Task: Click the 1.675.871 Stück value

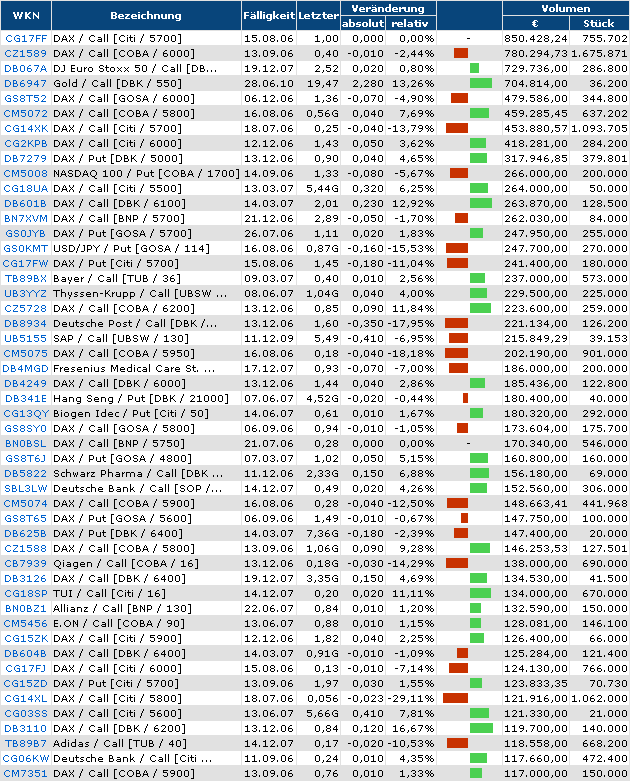Action: [599, 53]
